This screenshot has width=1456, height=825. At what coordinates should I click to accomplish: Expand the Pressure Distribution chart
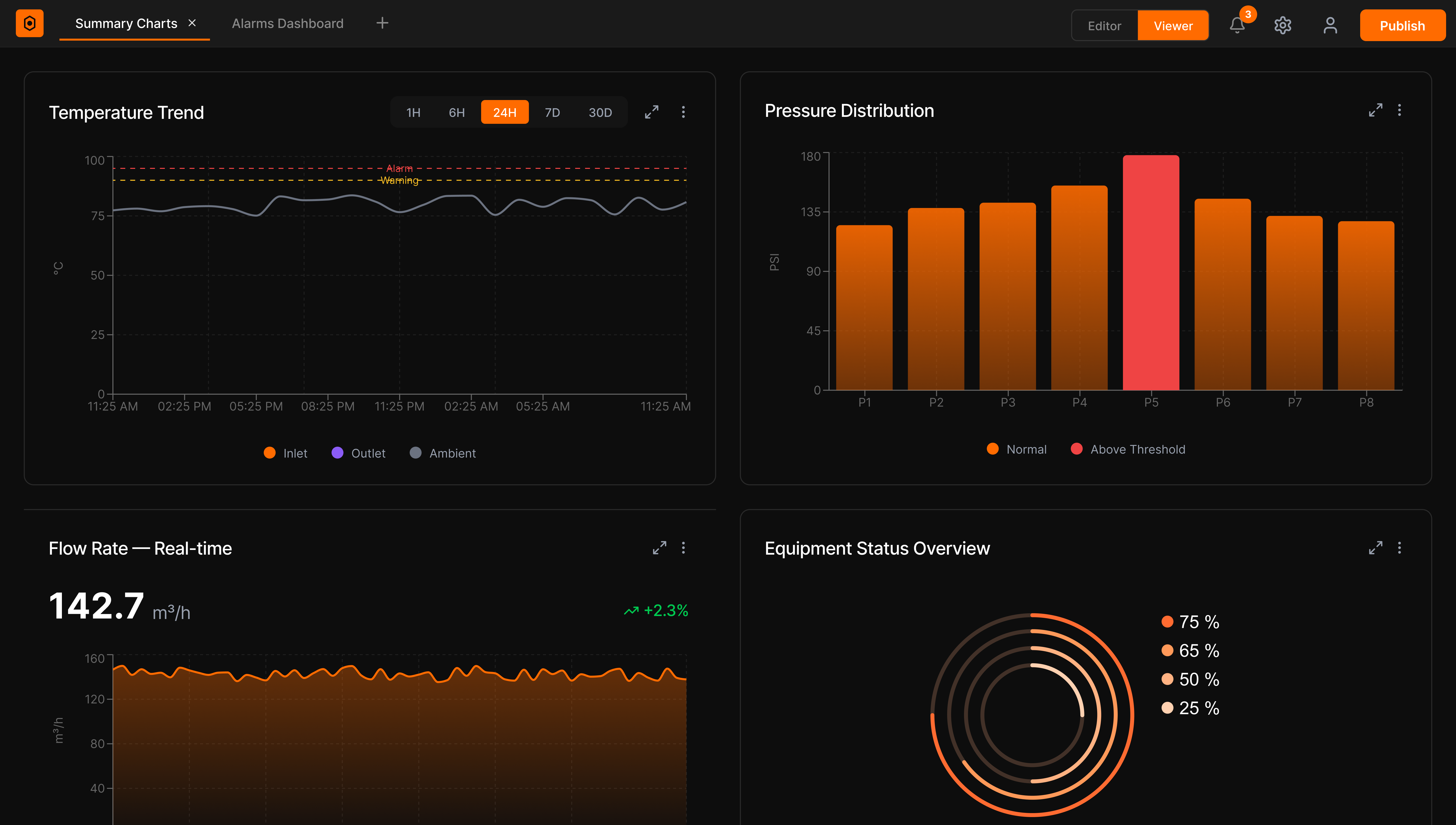[1376, 110]
